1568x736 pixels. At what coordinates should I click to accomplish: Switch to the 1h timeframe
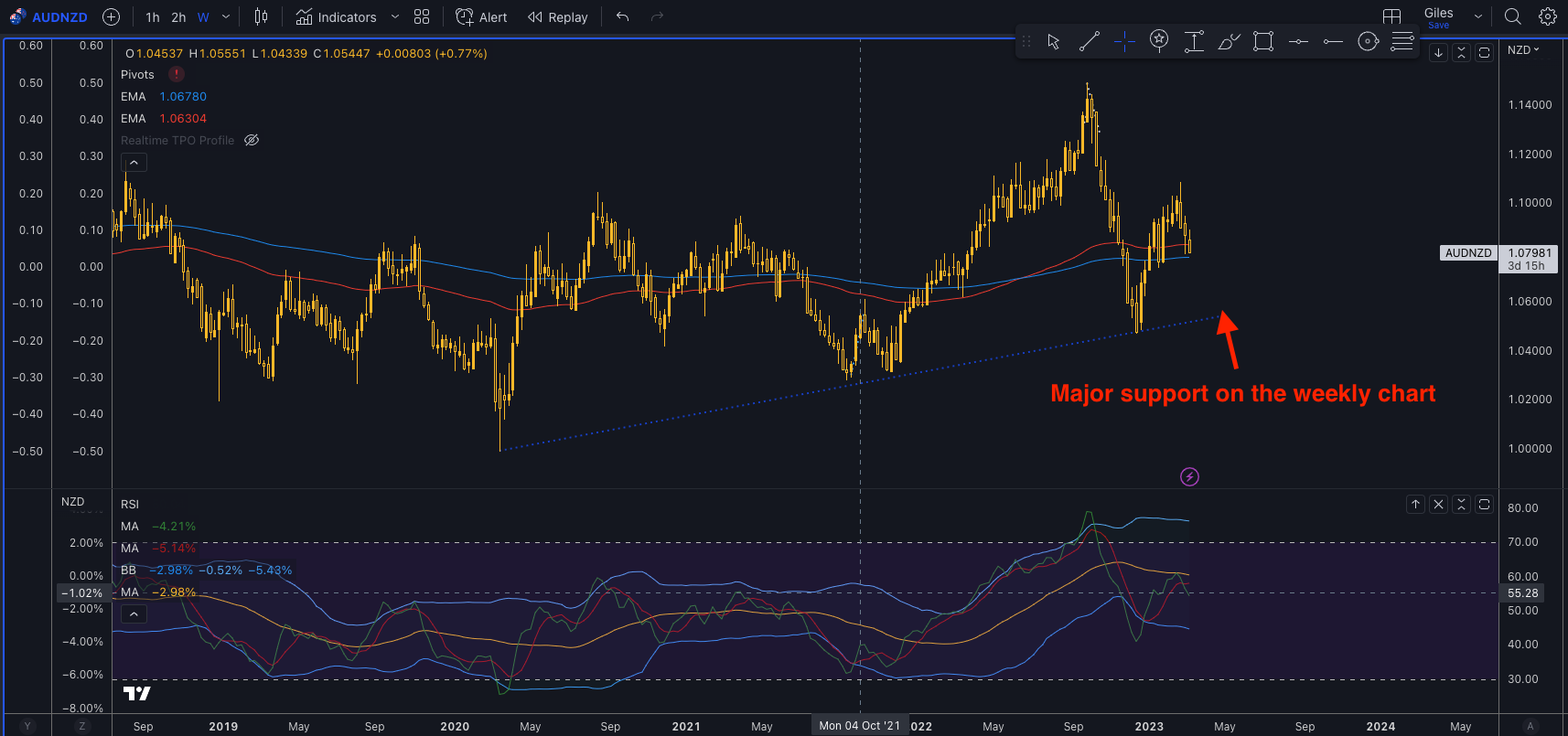tap(153, 16)
